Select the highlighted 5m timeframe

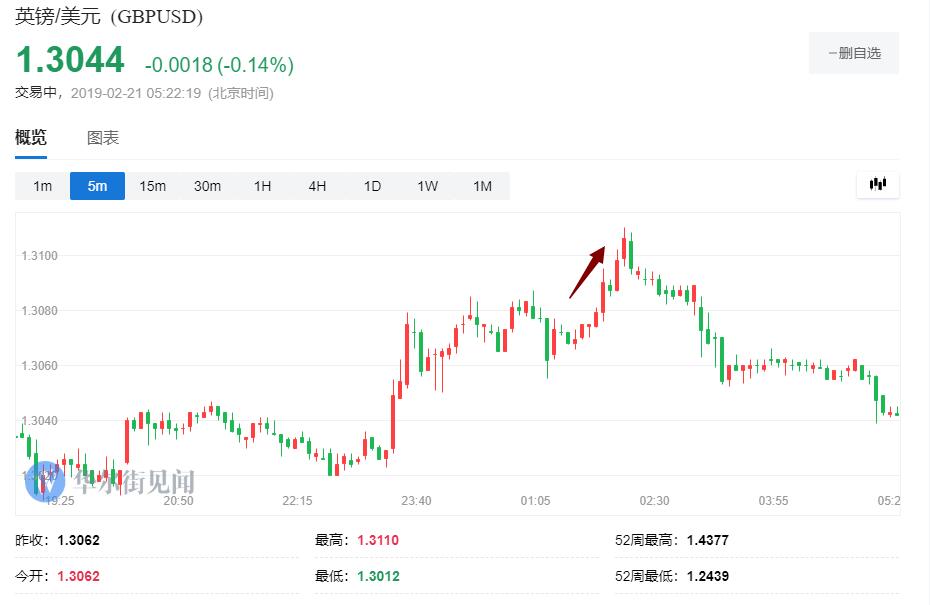pyautogui.click(x=97, y=186)
